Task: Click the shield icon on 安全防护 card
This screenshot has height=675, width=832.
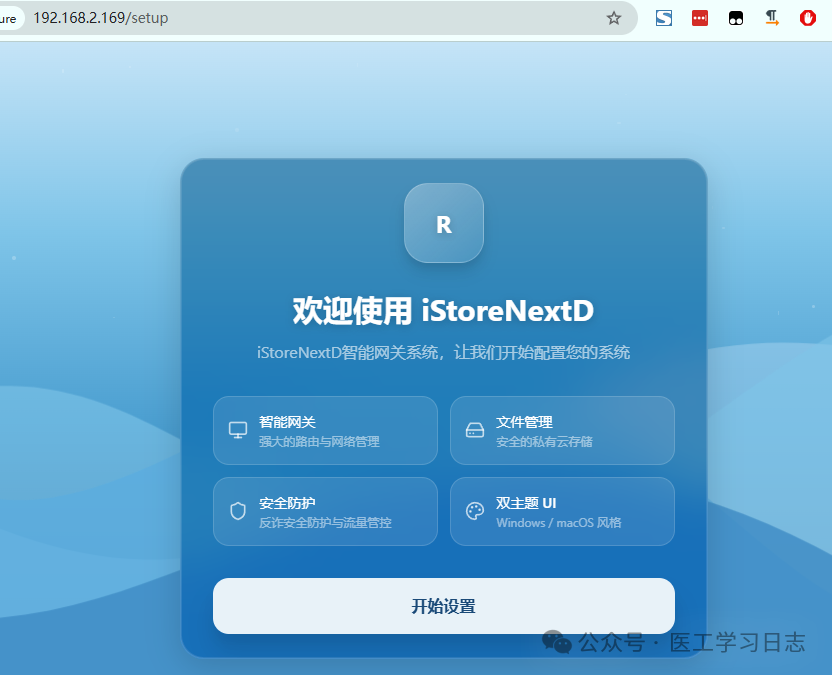Action: click(x=238, y=511)
